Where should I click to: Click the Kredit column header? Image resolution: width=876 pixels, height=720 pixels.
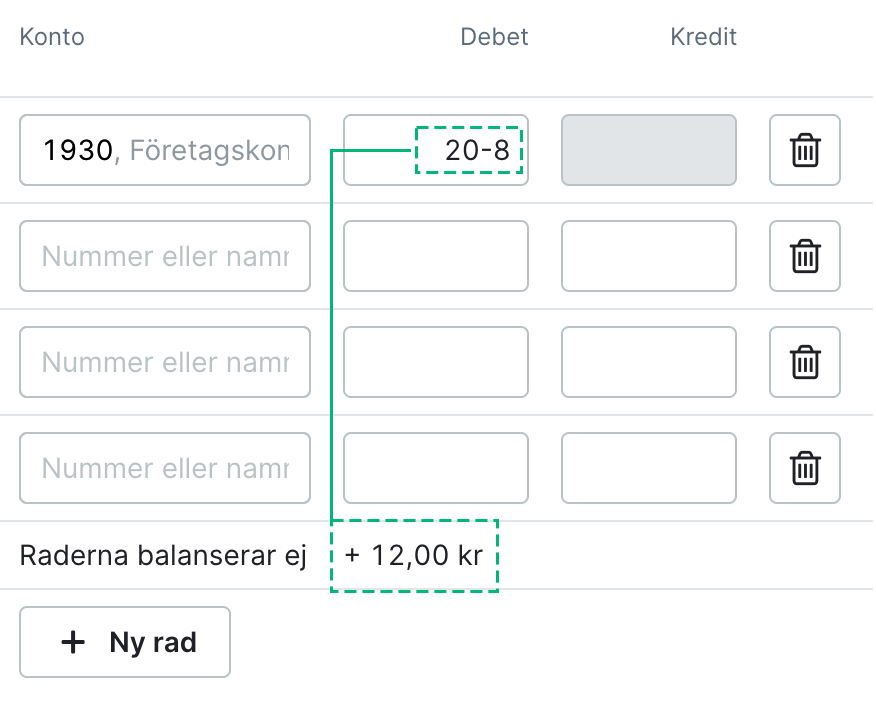coord(703,37)
